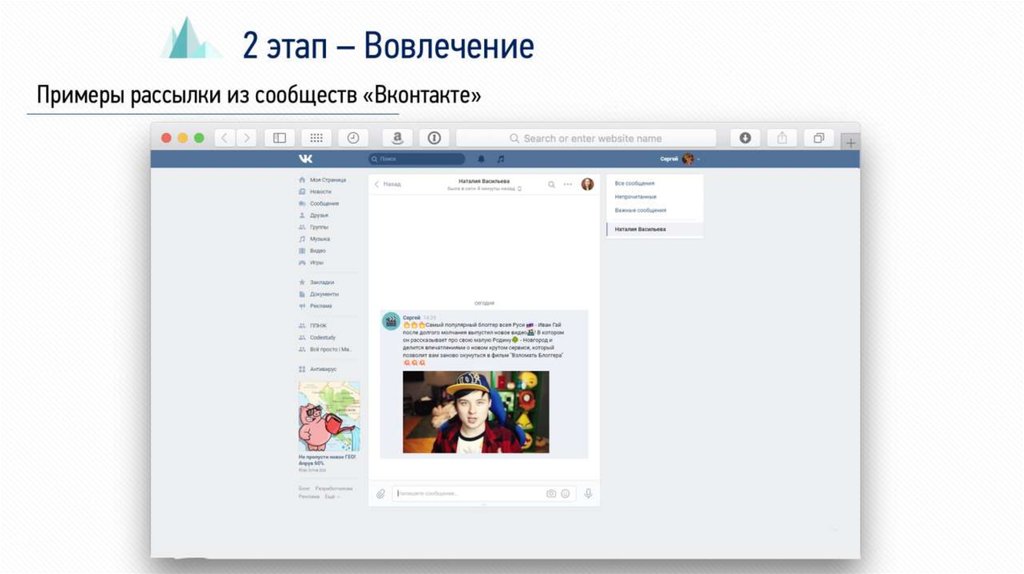1024x574 pixels.
Task: Click the camera icon in the message box
Action: [551, 493]
